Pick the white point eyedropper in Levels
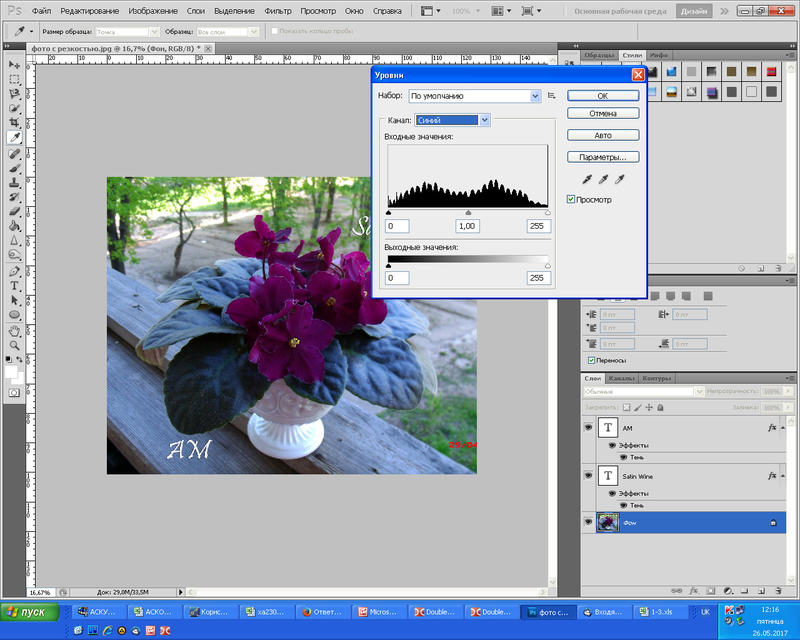 pos(619,180)
